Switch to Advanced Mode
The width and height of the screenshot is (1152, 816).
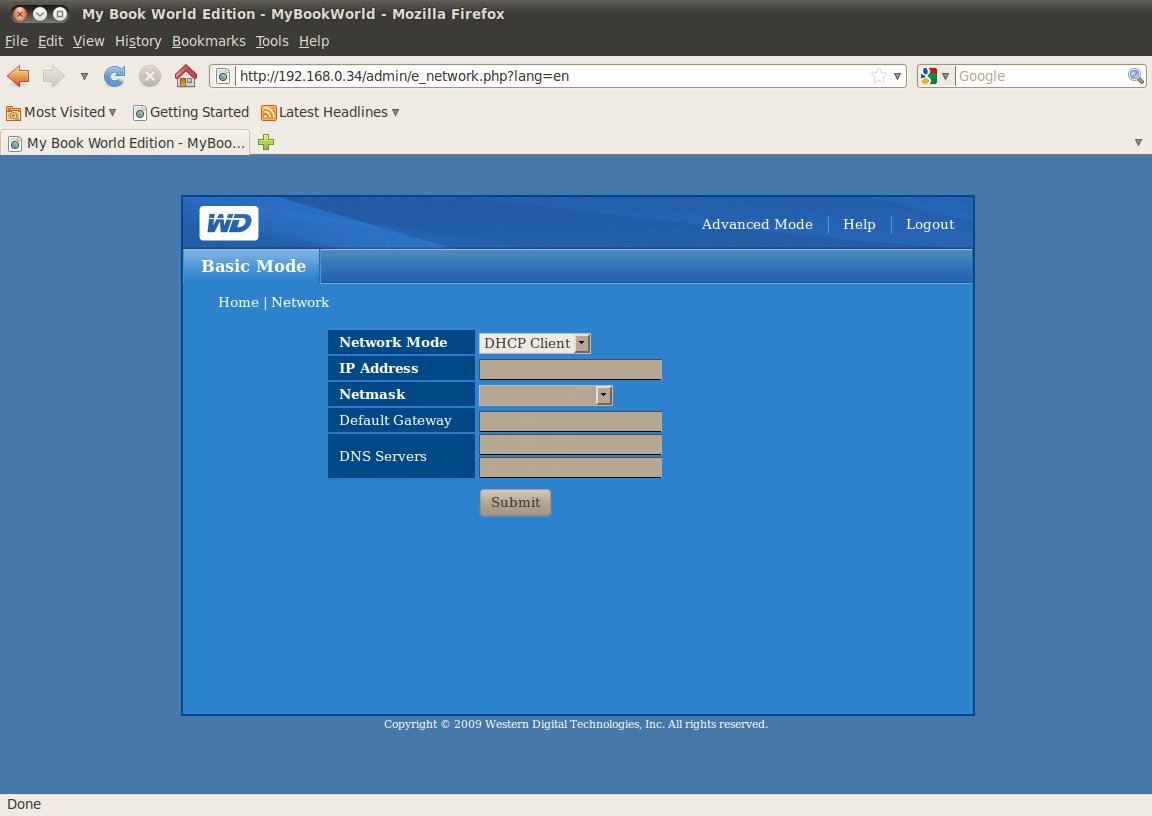pos(757,225)
